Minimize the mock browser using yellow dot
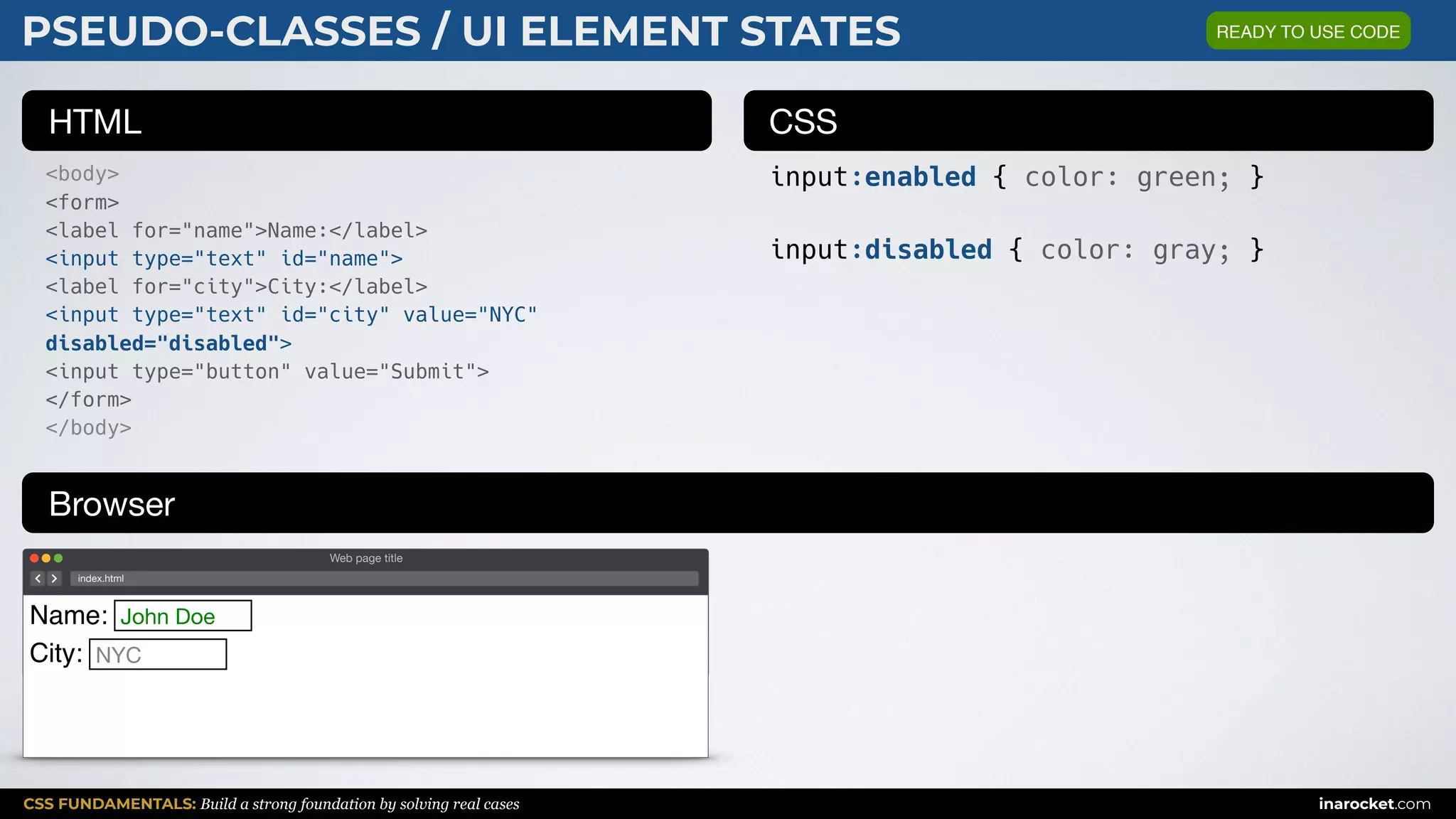This screenshot has width=1456, height=819. point(46,559)
